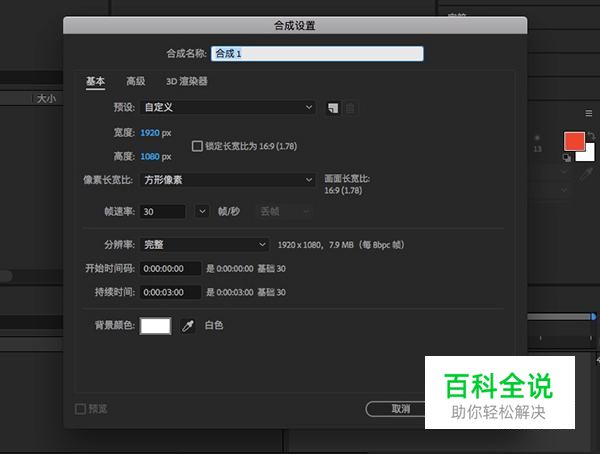Click the height value 1080

[x=150, y=157]
